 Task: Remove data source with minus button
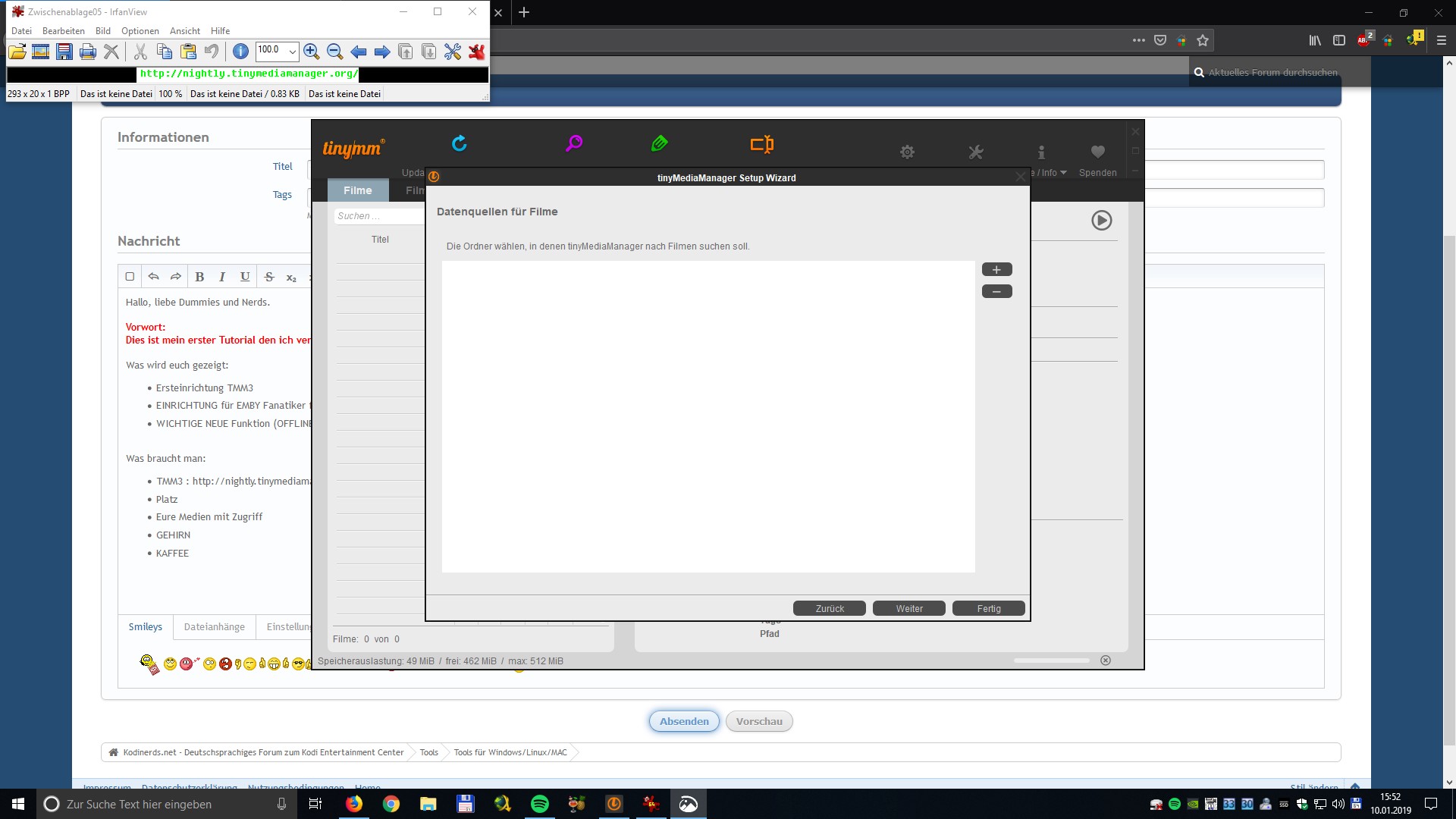click(x=996, y=292)
